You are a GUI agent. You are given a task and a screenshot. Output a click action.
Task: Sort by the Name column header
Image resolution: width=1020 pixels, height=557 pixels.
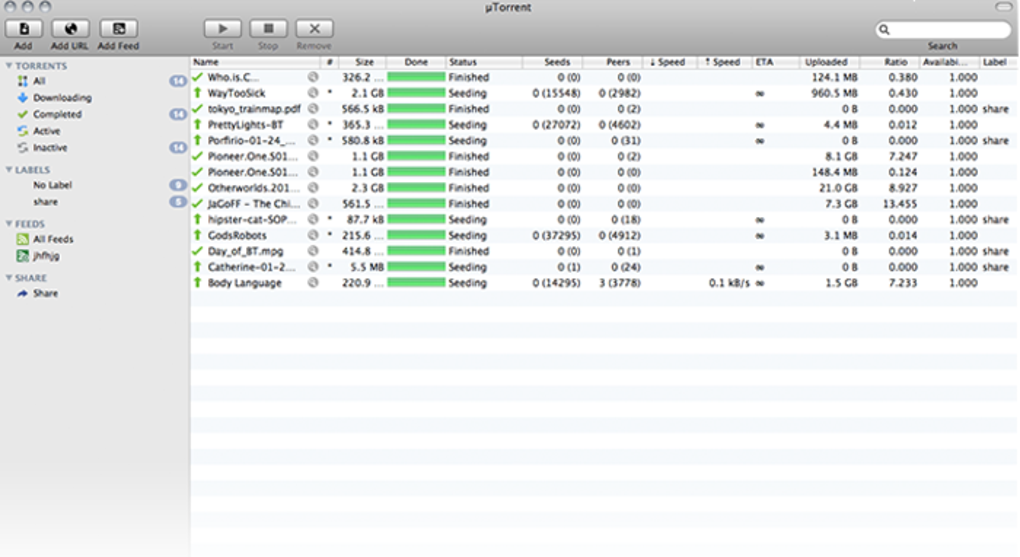tap(255, 62)
